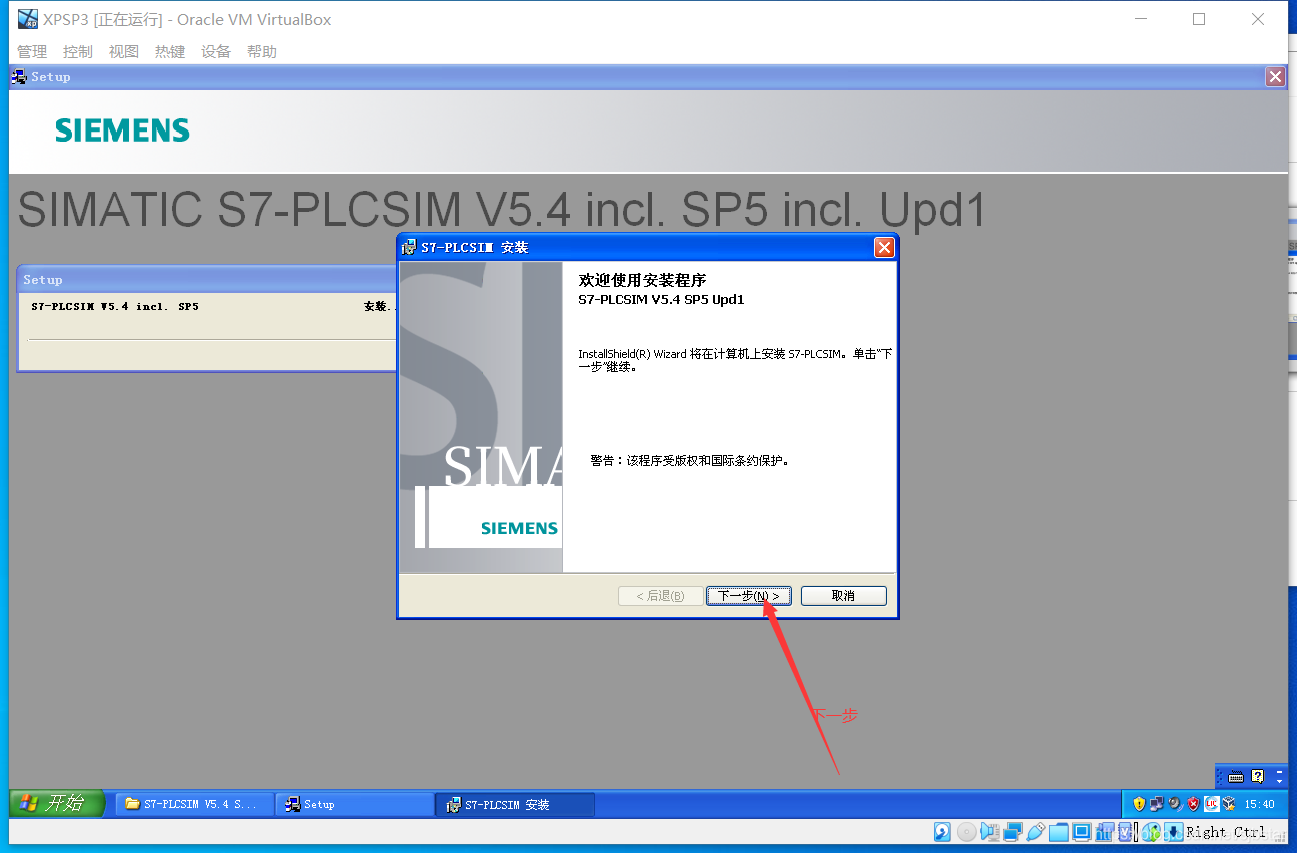Click the LIC license manager tray icon
The image size is (1297, 853).
tap(1211, 804)
